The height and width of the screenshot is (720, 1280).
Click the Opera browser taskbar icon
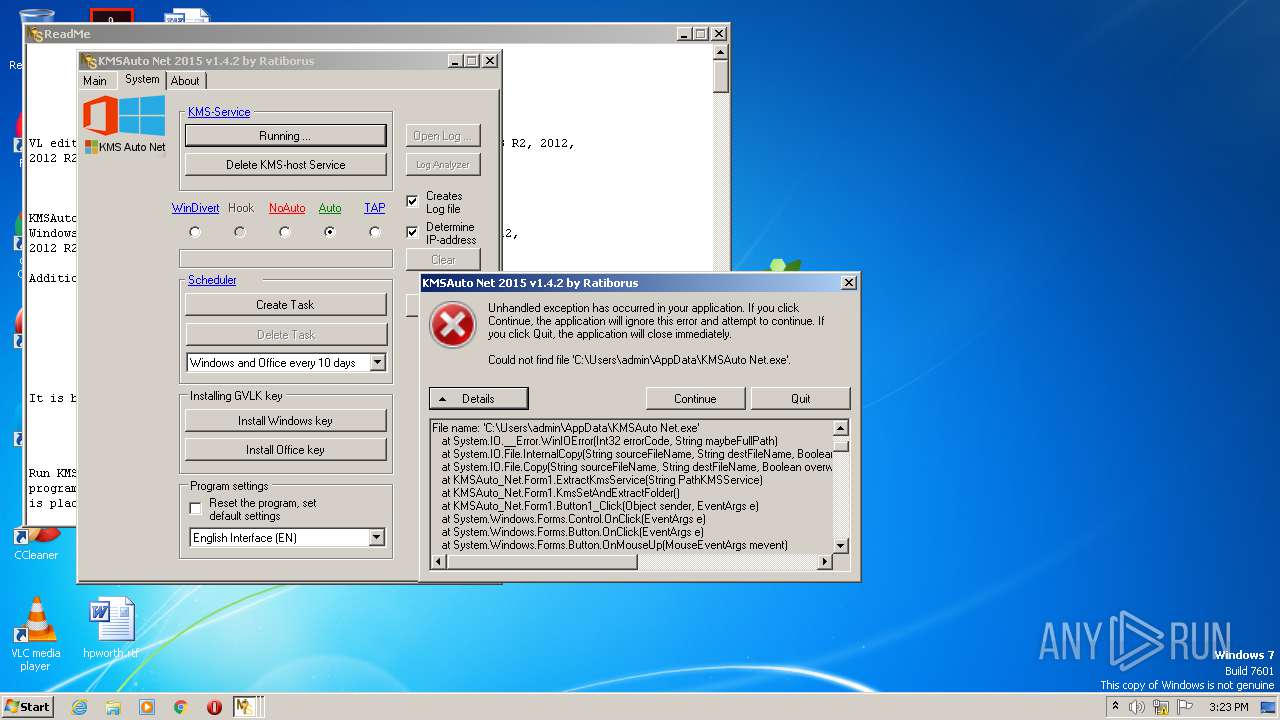[214, 707]
